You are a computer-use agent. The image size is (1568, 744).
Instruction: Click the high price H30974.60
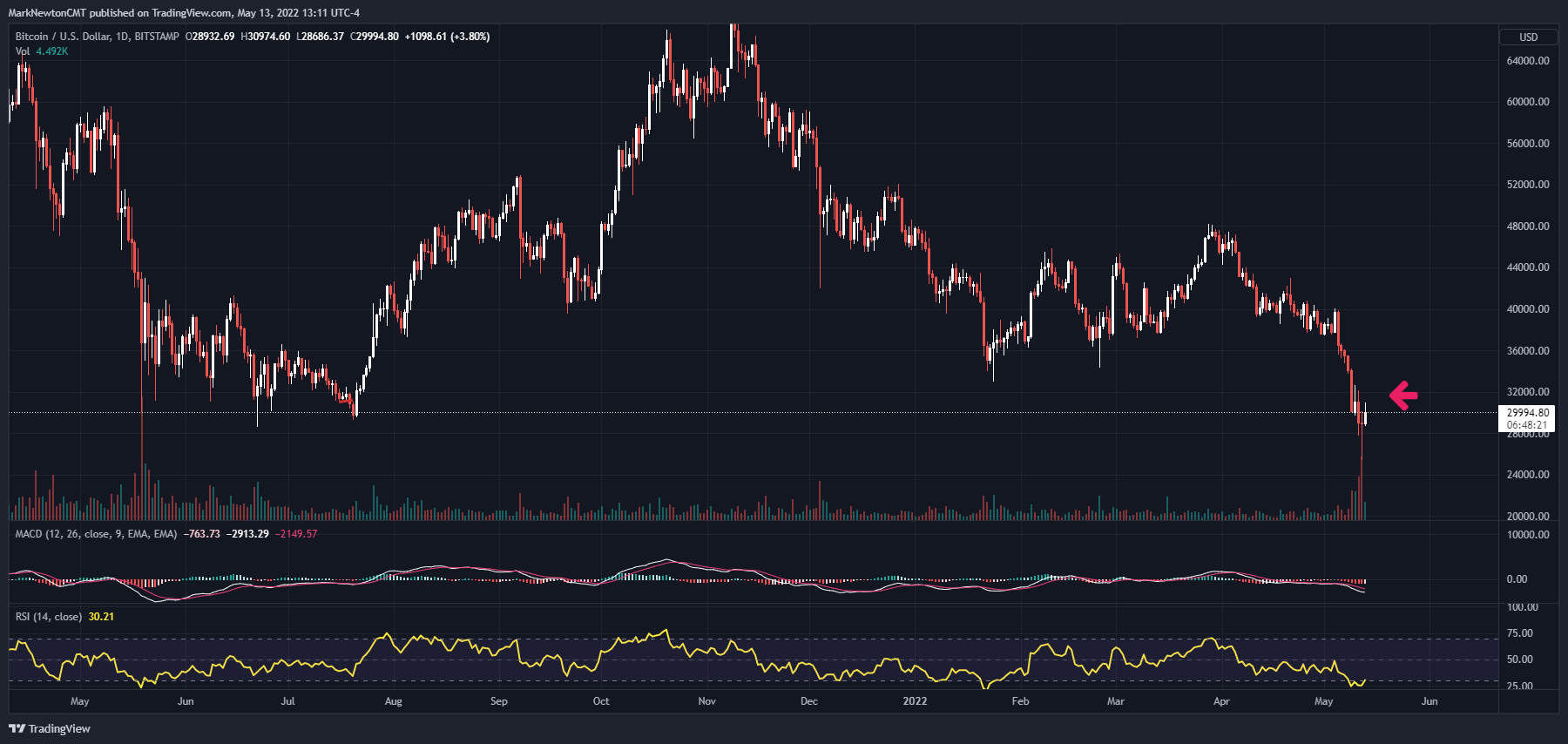(x=266, y=37)
